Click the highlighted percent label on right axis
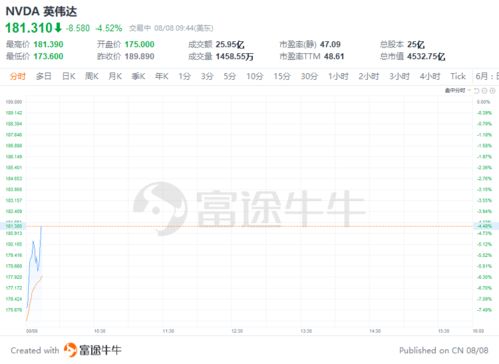The image size is (499, 364). coord(486,226)
